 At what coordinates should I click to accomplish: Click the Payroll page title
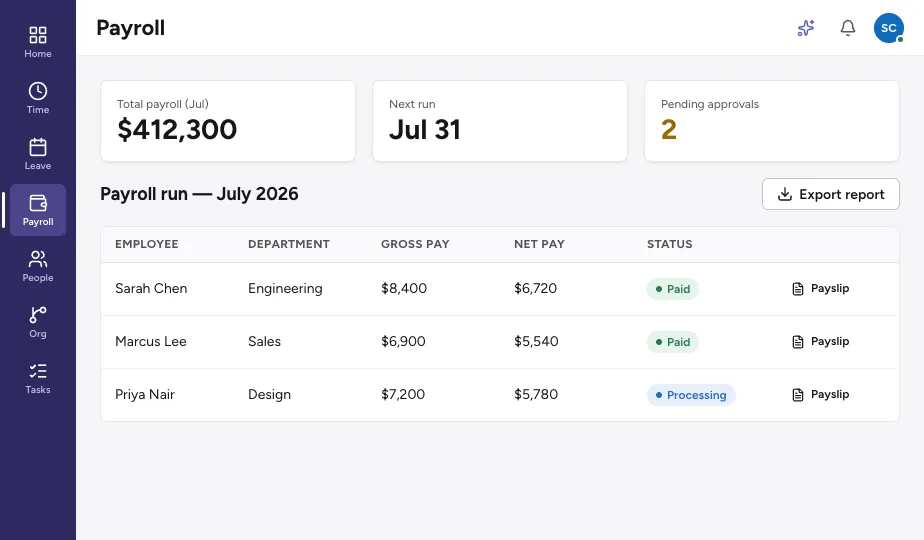131,28
